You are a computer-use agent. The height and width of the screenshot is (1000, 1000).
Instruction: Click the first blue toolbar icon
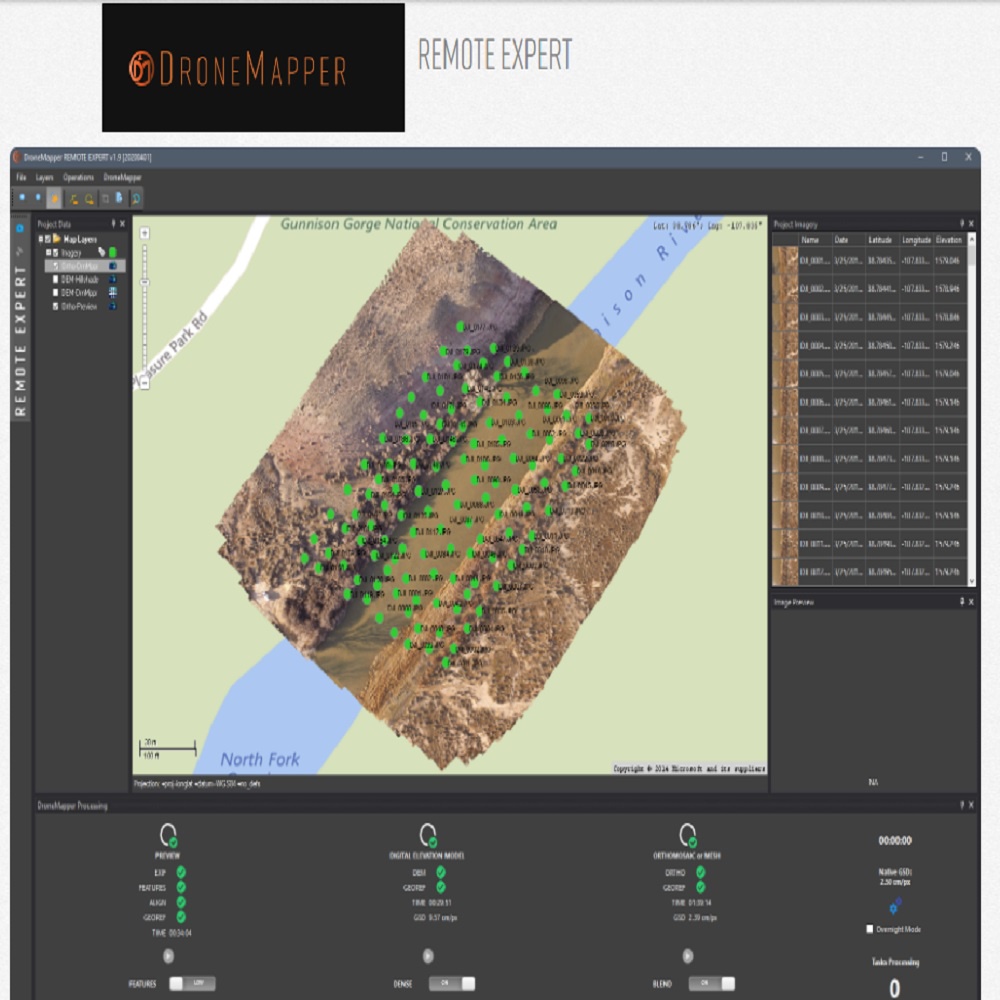22,198
